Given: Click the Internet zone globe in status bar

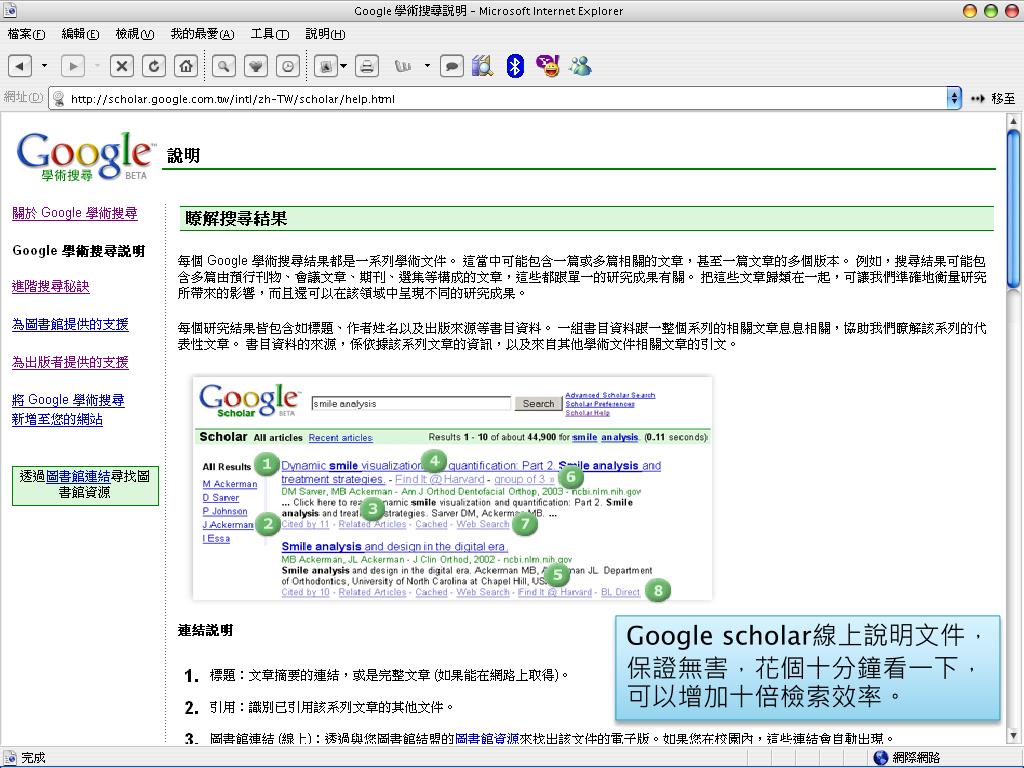Looking at the screenshot, I should click(x=881, y=758).
